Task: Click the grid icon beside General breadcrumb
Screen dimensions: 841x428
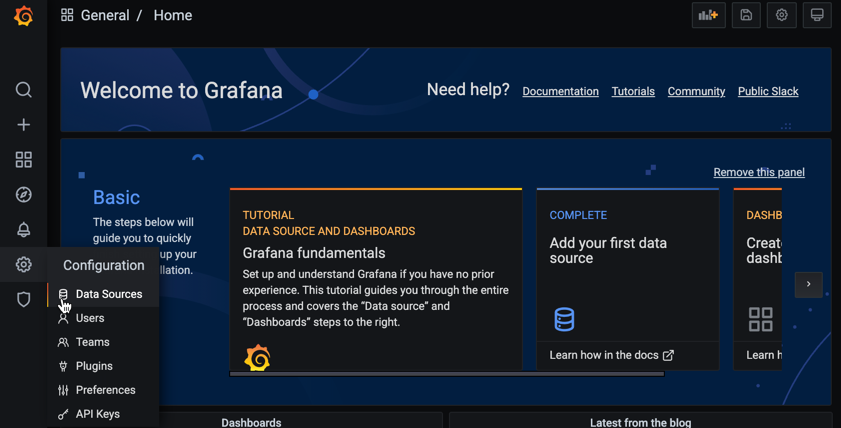Action: click(x=67, y=15)
